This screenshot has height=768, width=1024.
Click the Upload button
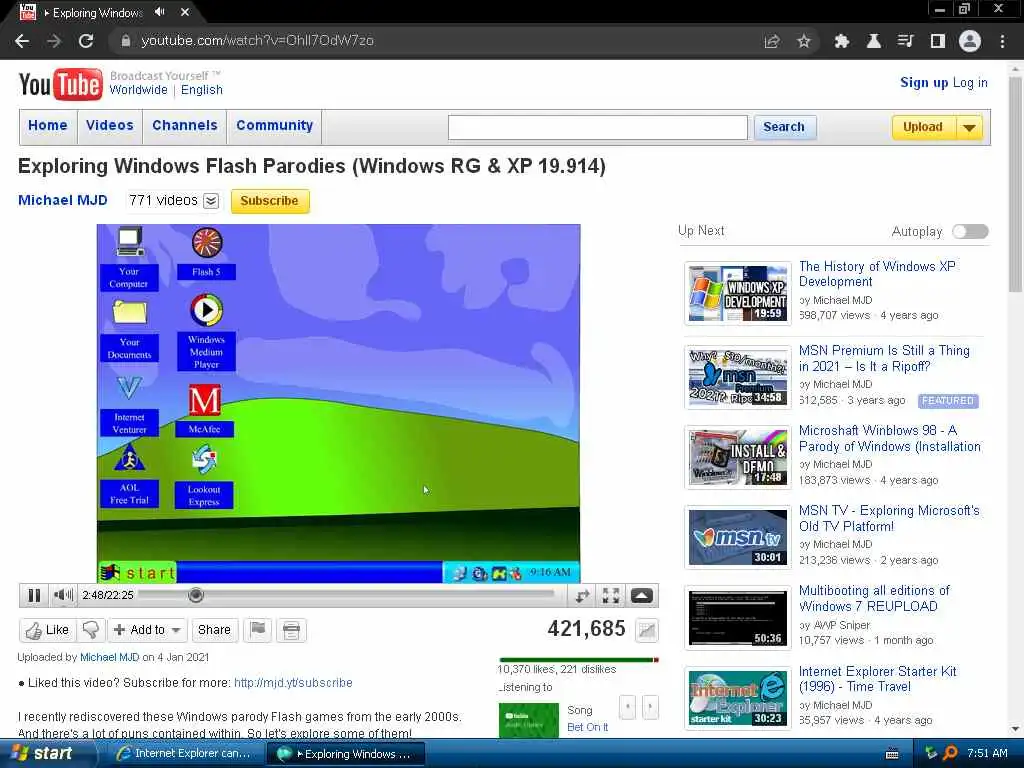pyautogui.click(x=923, y=127)
